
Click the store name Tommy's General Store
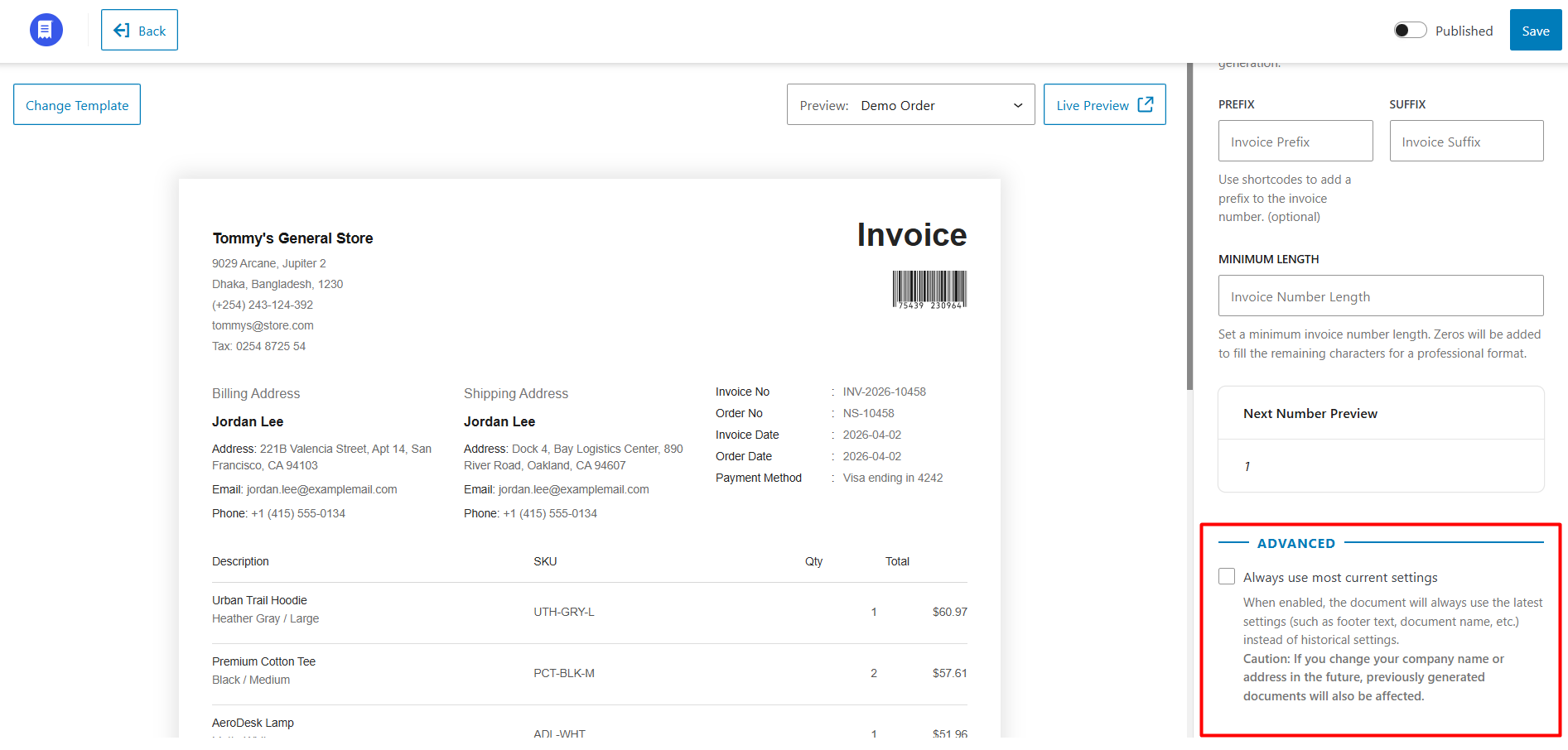point(292,238)
